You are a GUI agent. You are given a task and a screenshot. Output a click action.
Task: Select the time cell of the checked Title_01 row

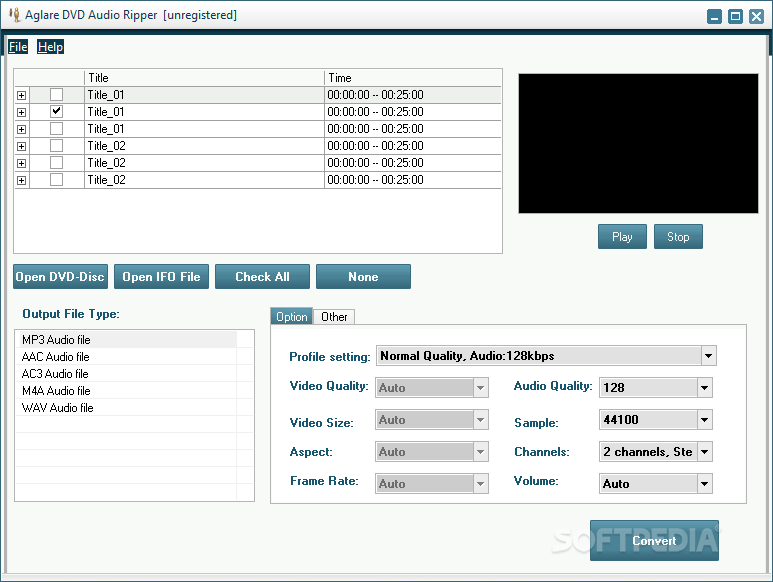[413, 111]
